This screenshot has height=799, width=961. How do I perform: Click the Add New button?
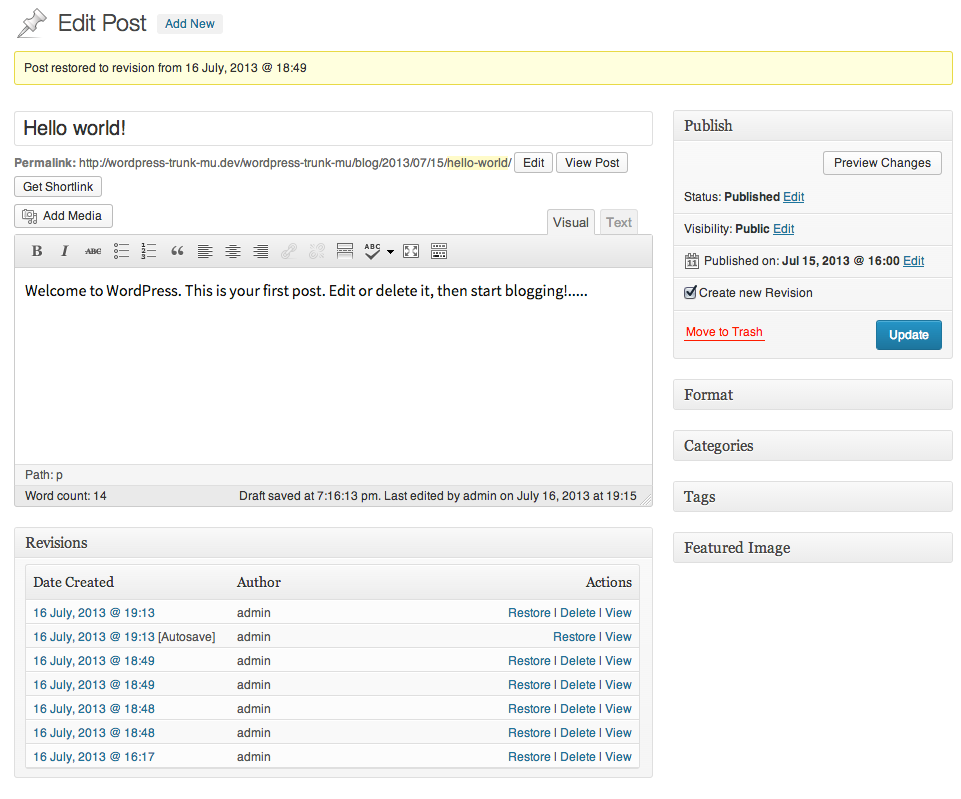pyautogui.click(x=190, y=24)
